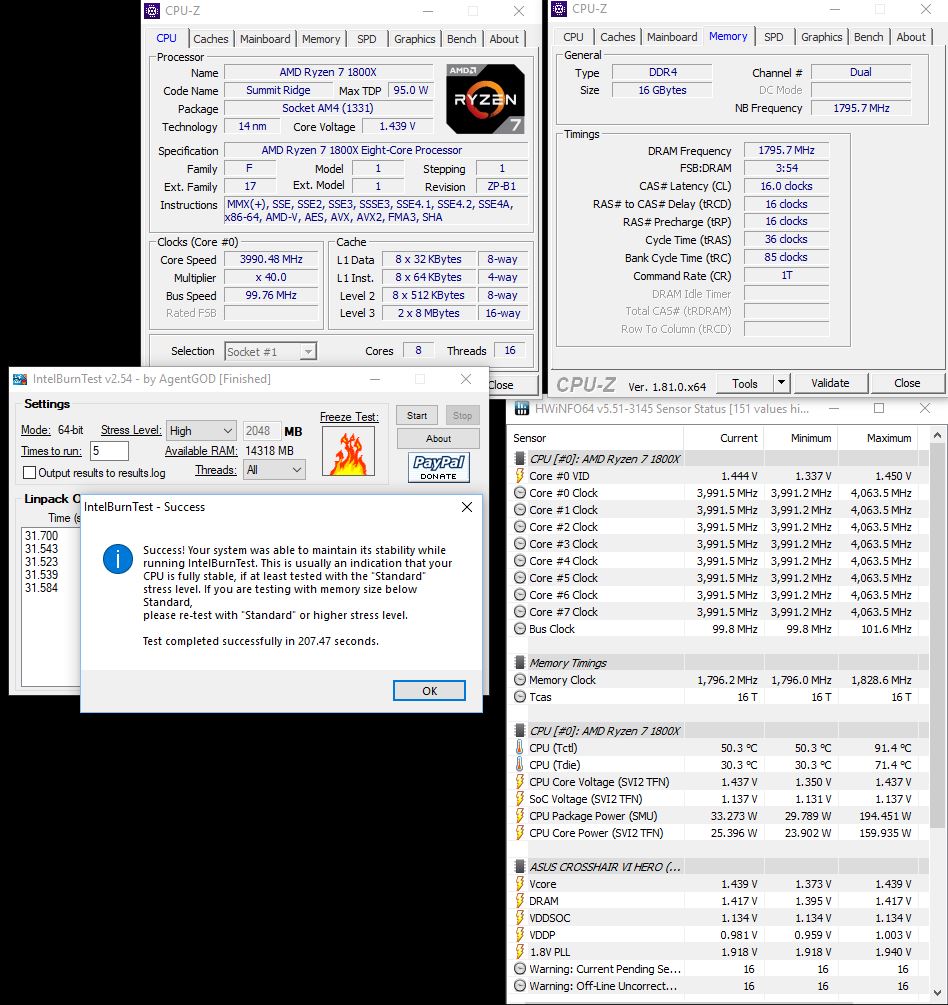Click the CPU (Tctl) thermometer icon
This screenshot has width=948, height=1005.
[x=520, y=747]
